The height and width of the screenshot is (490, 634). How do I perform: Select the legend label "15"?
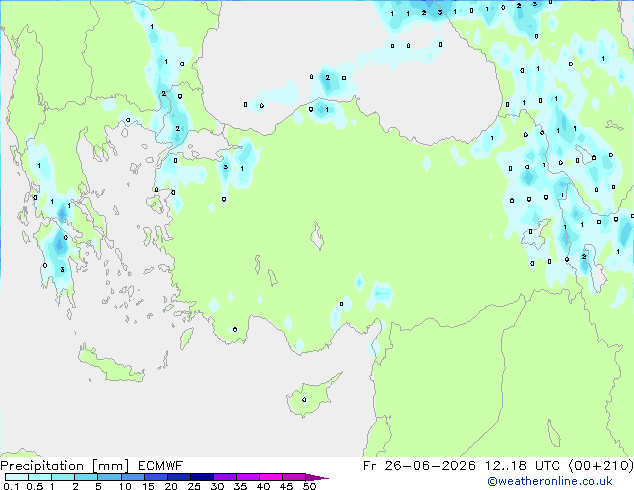148,486
